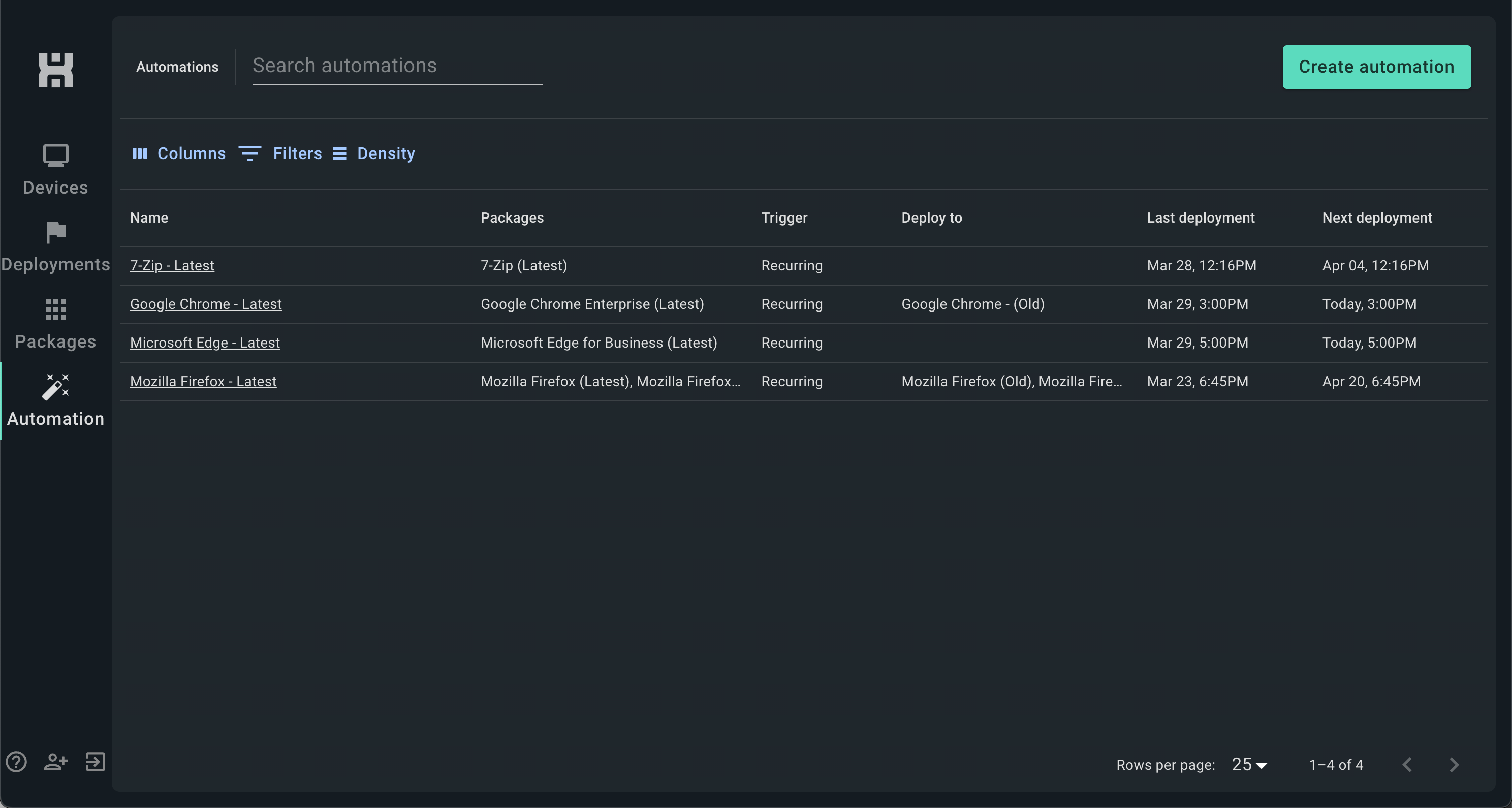Screen dimensions: 1512x808
Task: Select Google Chrome Enterprise (Latest) cell
Action: tap(592, 304)
